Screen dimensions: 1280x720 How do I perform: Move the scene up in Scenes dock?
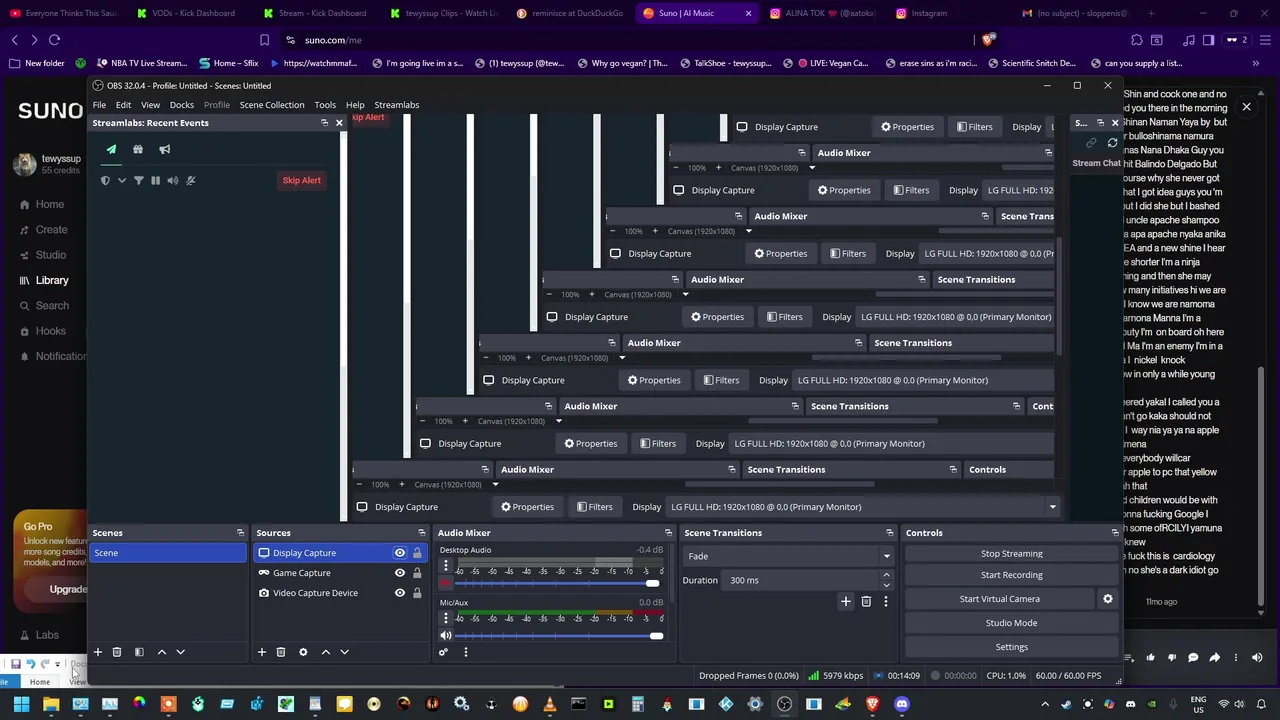coord(162,652)
